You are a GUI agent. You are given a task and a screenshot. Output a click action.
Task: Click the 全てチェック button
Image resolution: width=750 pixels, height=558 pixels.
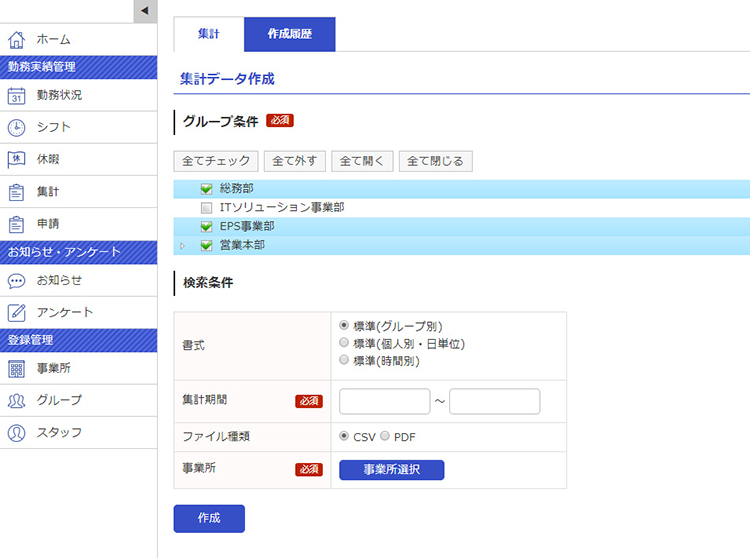click(216, 161)
